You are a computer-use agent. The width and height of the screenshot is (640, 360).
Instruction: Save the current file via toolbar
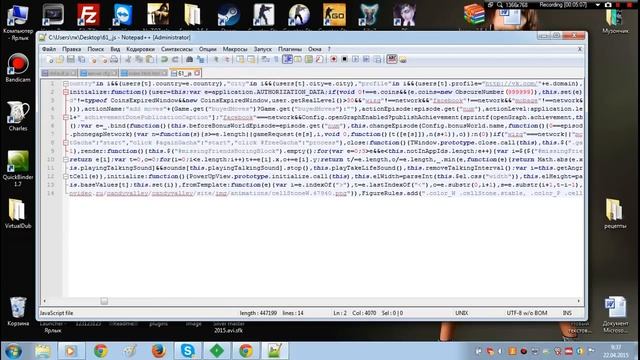[71, 60]
